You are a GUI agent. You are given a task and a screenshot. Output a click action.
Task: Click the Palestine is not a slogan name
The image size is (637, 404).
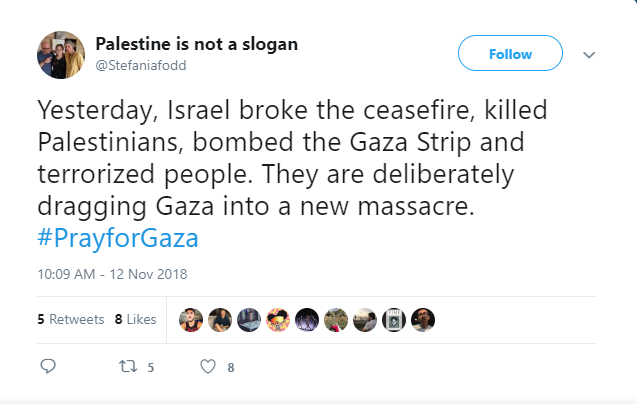[197, 44]
